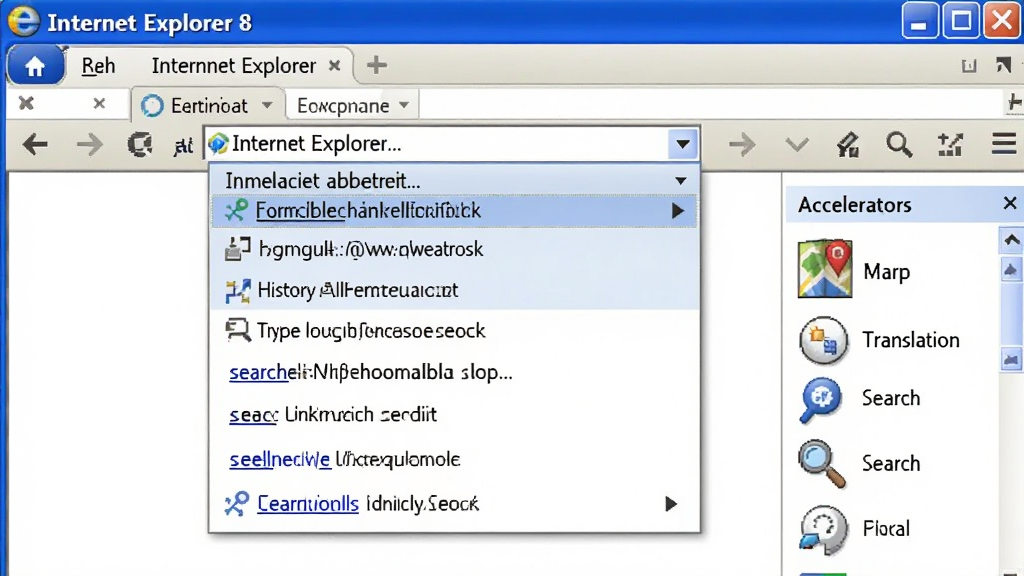
Task: Select the highlighted Formcible menu entry
Action: pyautogui.click(x=455, y=211)
